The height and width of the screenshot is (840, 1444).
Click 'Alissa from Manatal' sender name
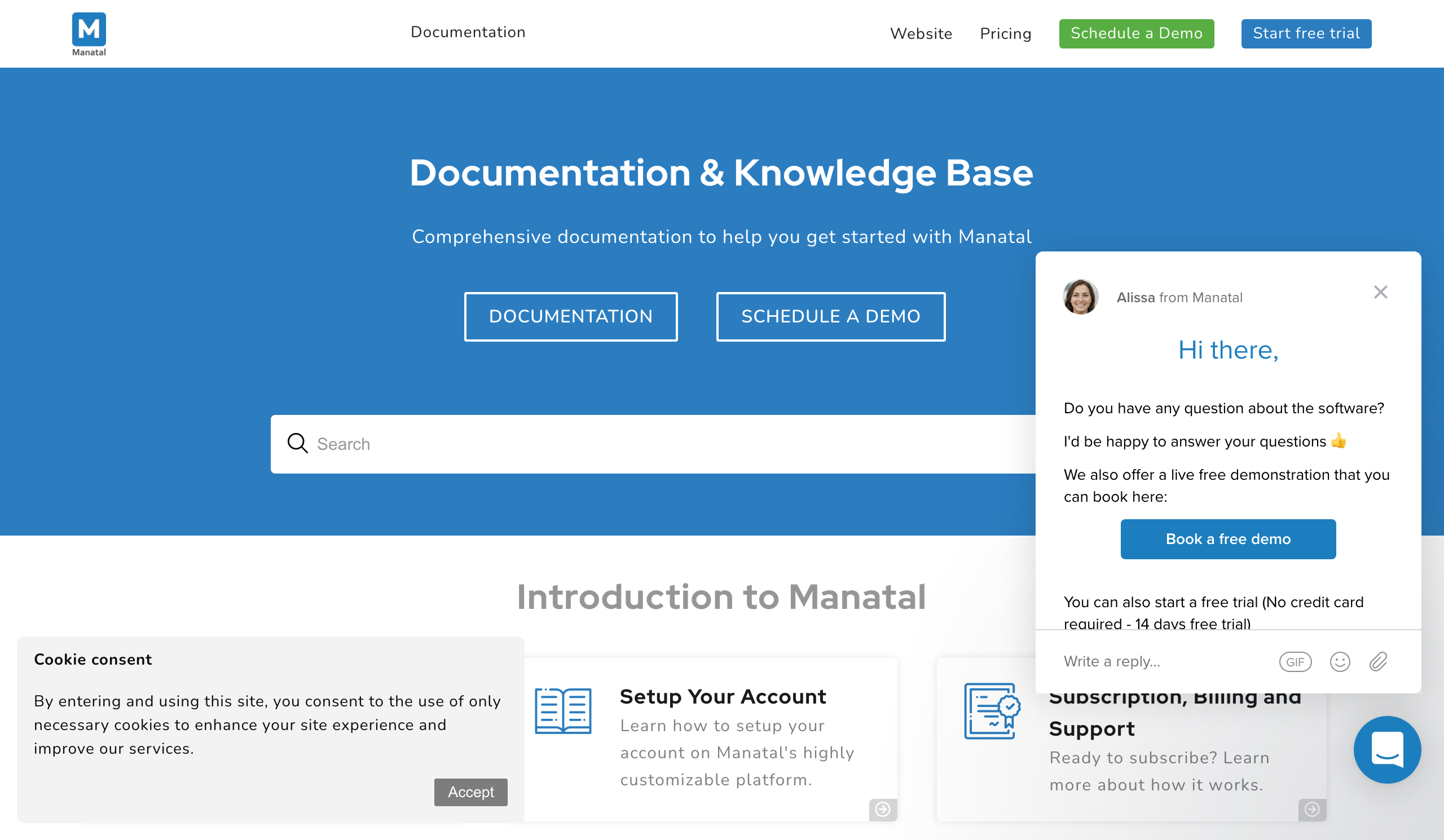point(1179,297)
